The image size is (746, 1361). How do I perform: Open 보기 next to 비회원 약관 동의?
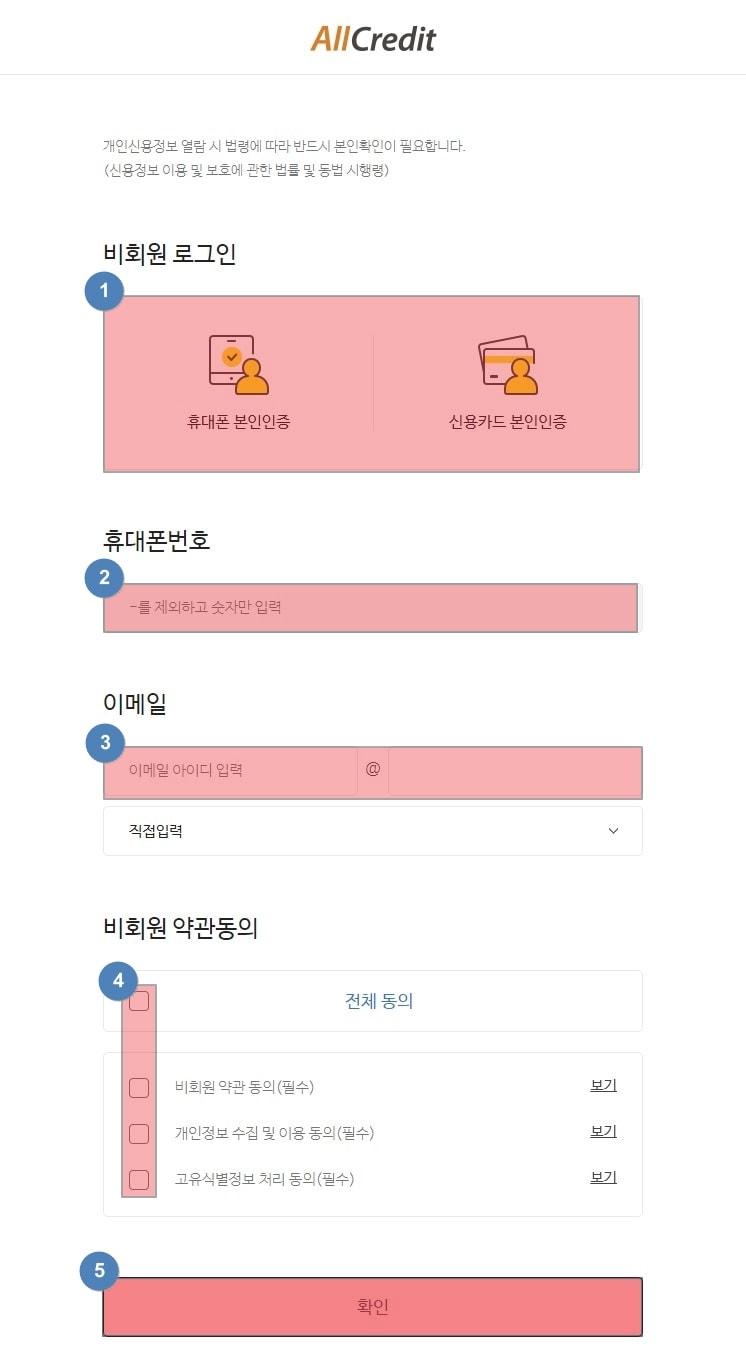pyautogui.click(x=603, y=1086)
